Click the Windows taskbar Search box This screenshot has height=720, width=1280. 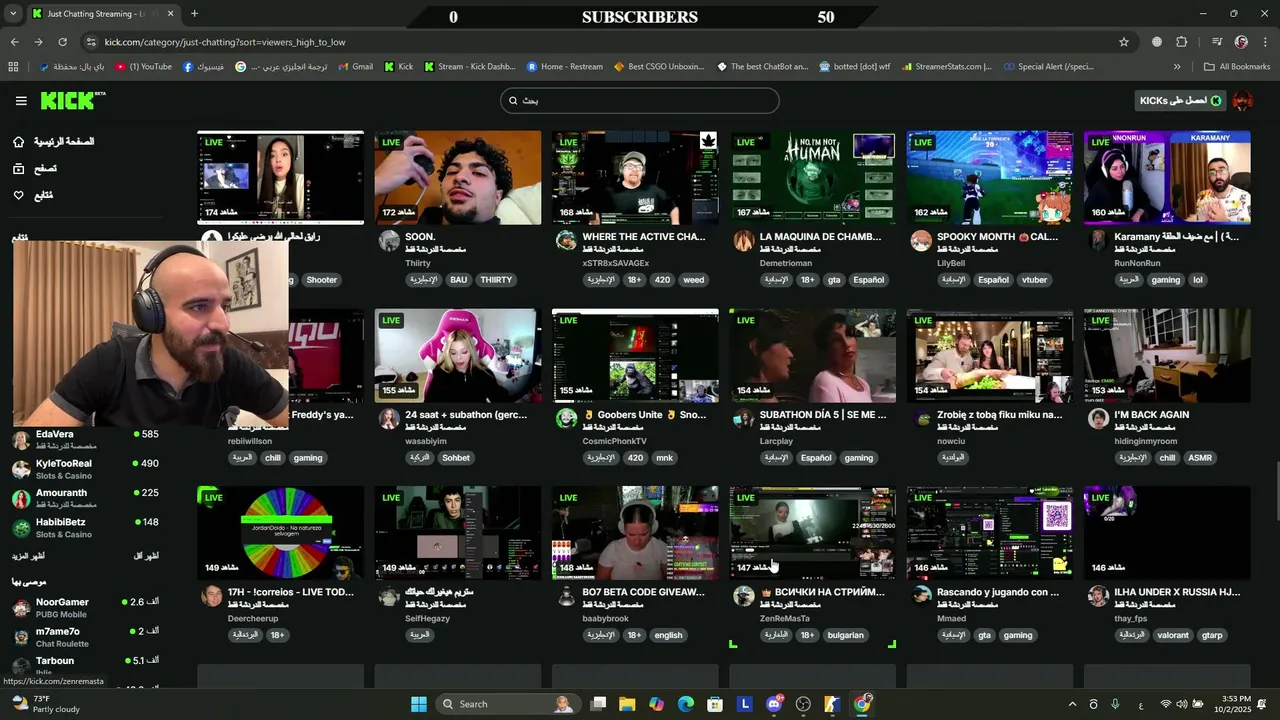coord(508,704)
